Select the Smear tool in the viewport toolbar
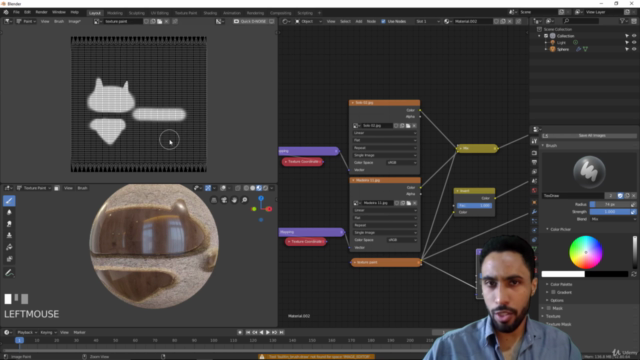Screen dimensions: 640x360 9,224
